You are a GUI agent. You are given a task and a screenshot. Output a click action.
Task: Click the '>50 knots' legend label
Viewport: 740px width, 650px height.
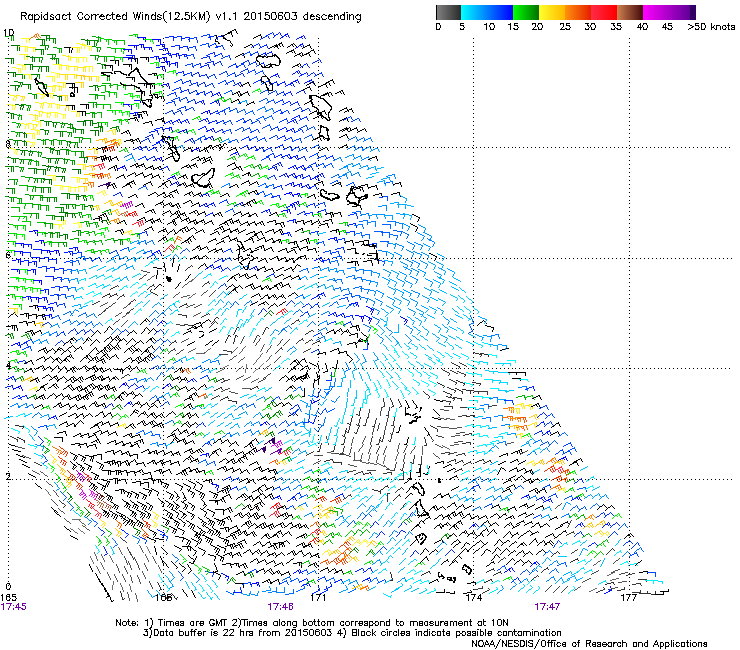tap(711, 27)
